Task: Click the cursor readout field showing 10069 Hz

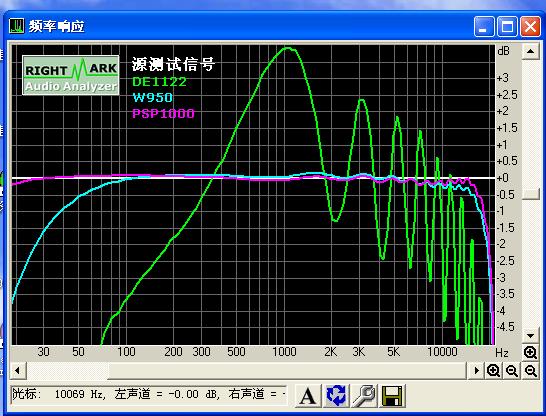Action: click(149, 395)
